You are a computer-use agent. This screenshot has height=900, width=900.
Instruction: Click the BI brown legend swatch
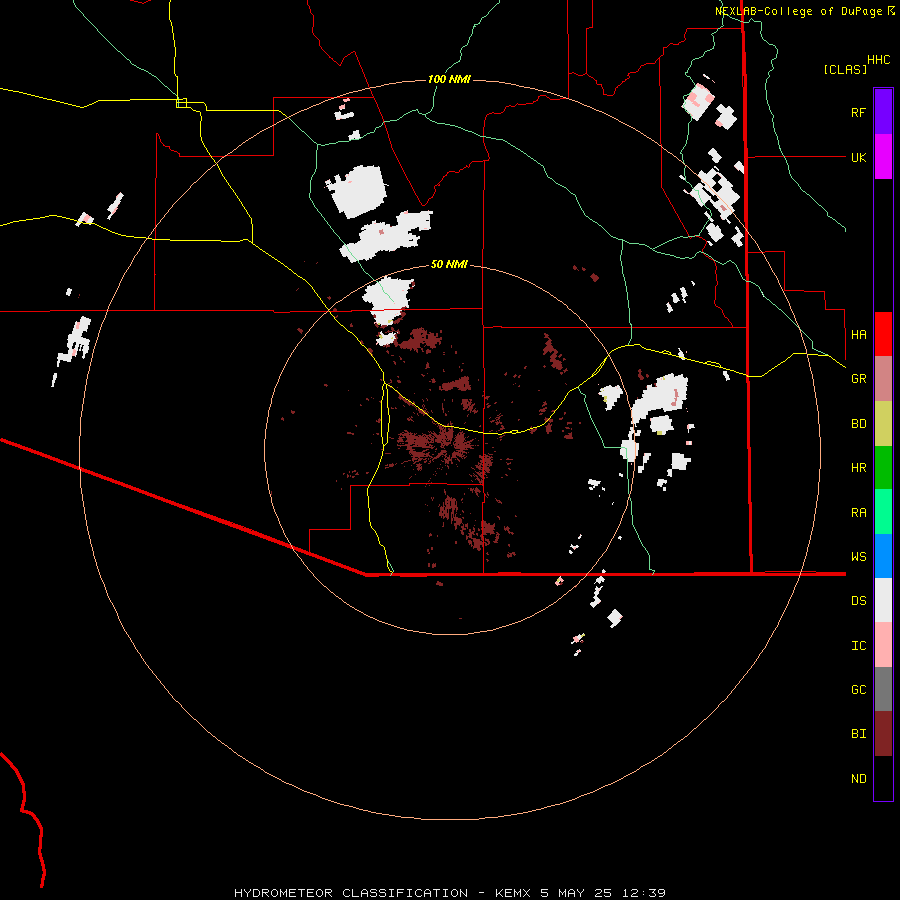(883, 734)
